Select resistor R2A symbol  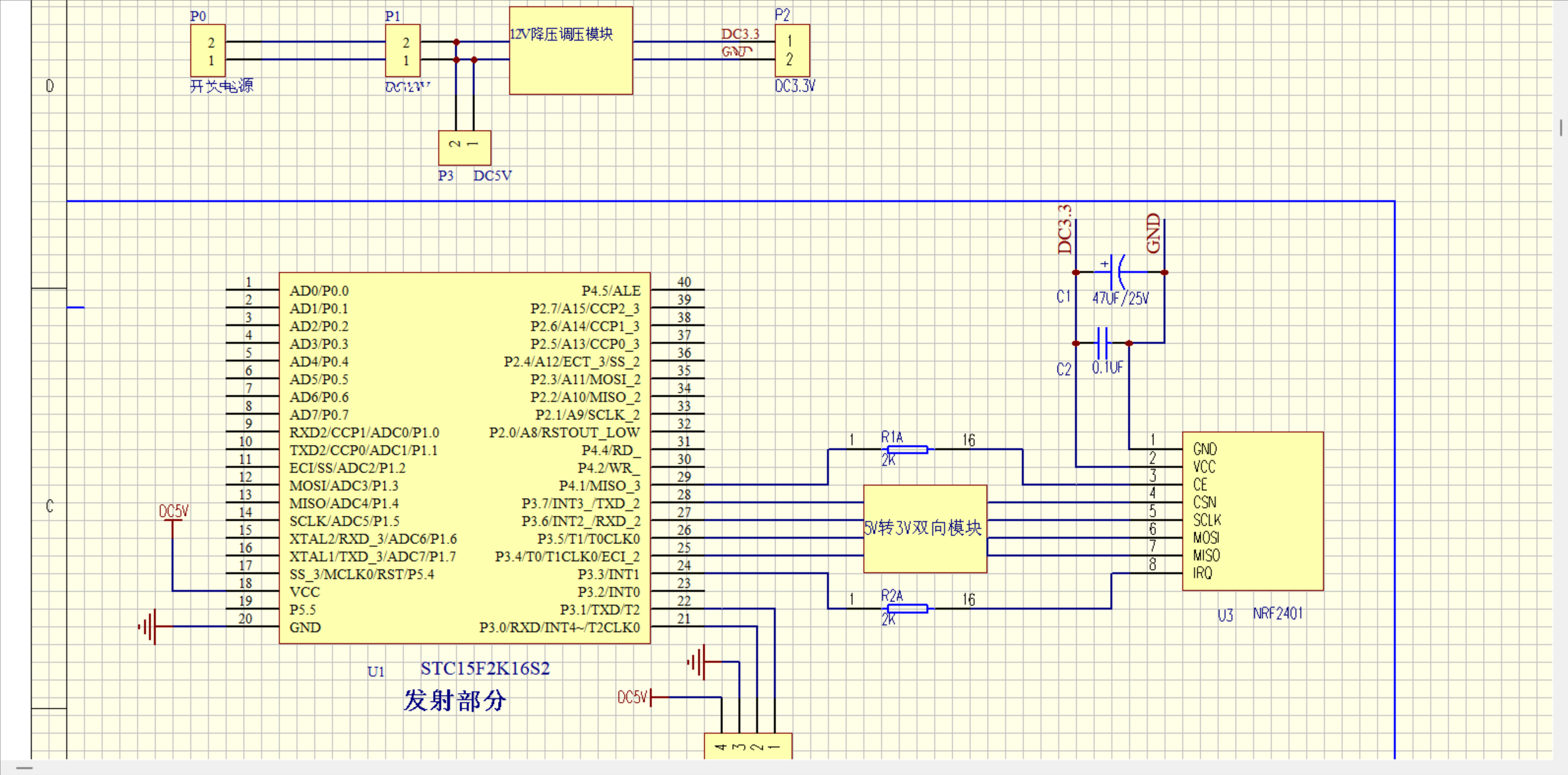[907, 609]
